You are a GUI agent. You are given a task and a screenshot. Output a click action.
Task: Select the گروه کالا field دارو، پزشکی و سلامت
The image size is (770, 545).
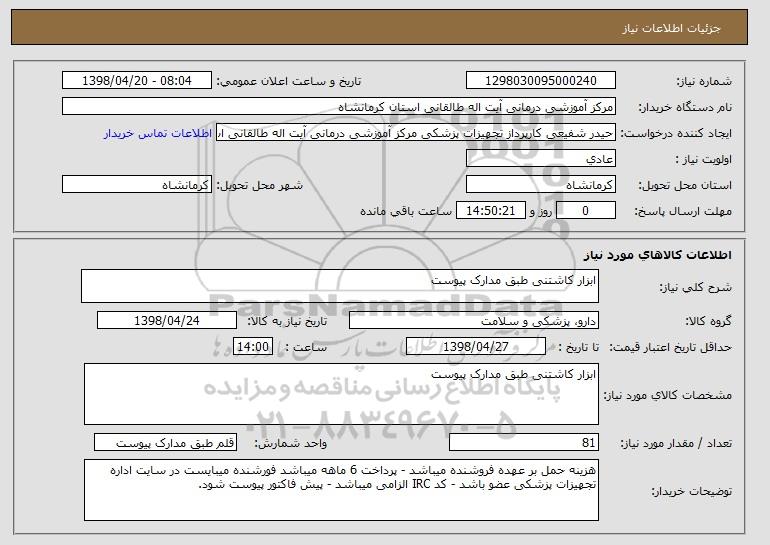(x=474, y=321)
